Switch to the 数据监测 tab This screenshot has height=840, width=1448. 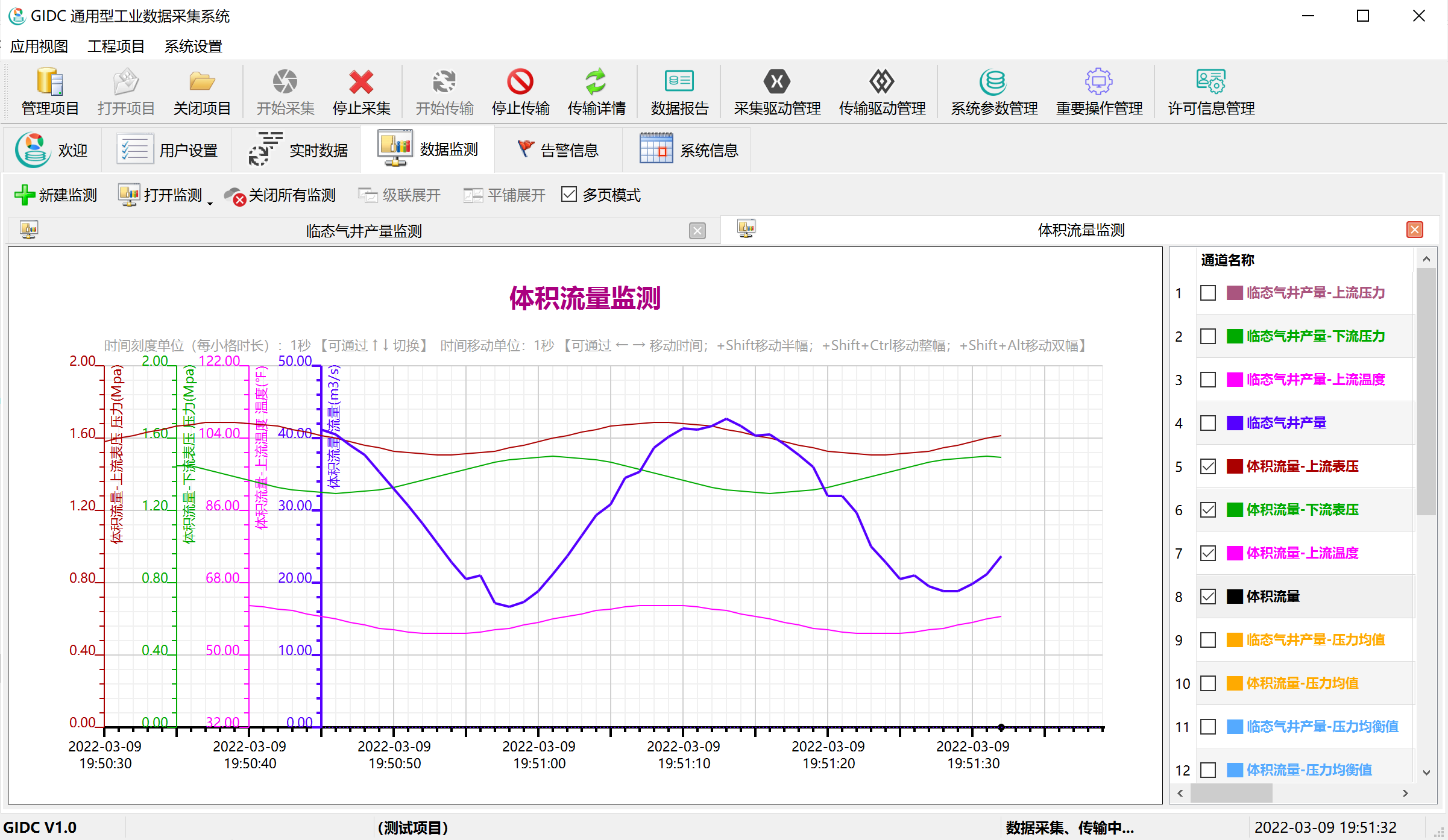(x=427, y=149)
